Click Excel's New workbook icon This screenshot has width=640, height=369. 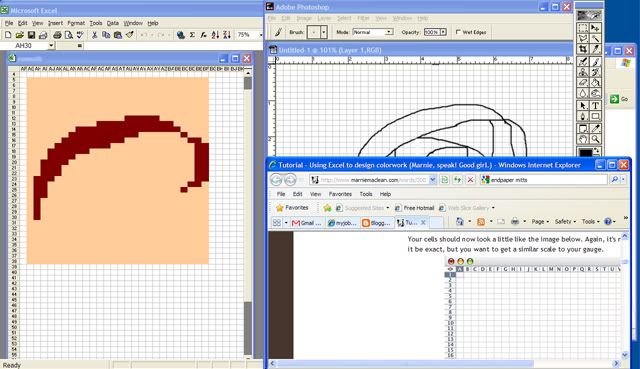click(x=8, y=35)
